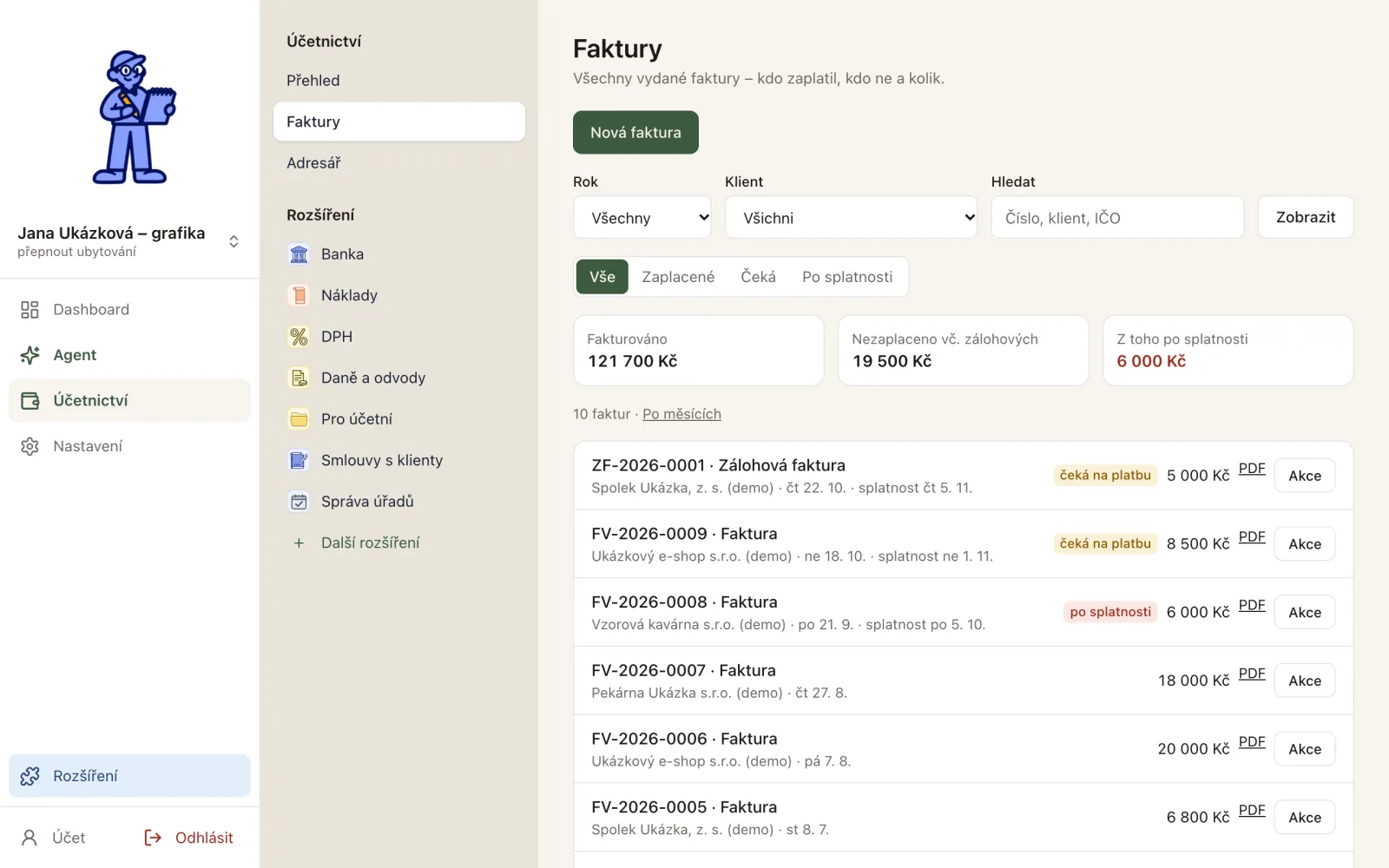Viewport: 1389px width, 868px height.
Task: Open PDF for invoice FV-2026-0007
Action: [1252, 674]
